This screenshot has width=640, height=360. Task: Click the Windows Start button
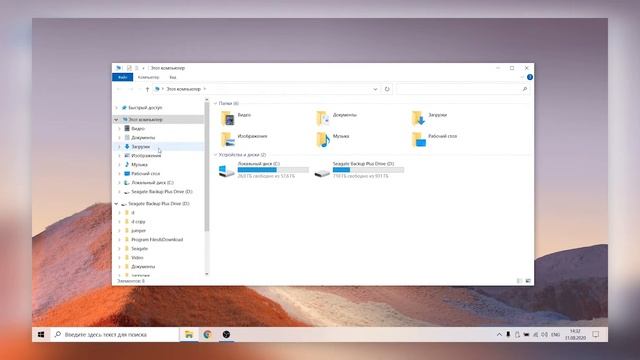(41, 334)
